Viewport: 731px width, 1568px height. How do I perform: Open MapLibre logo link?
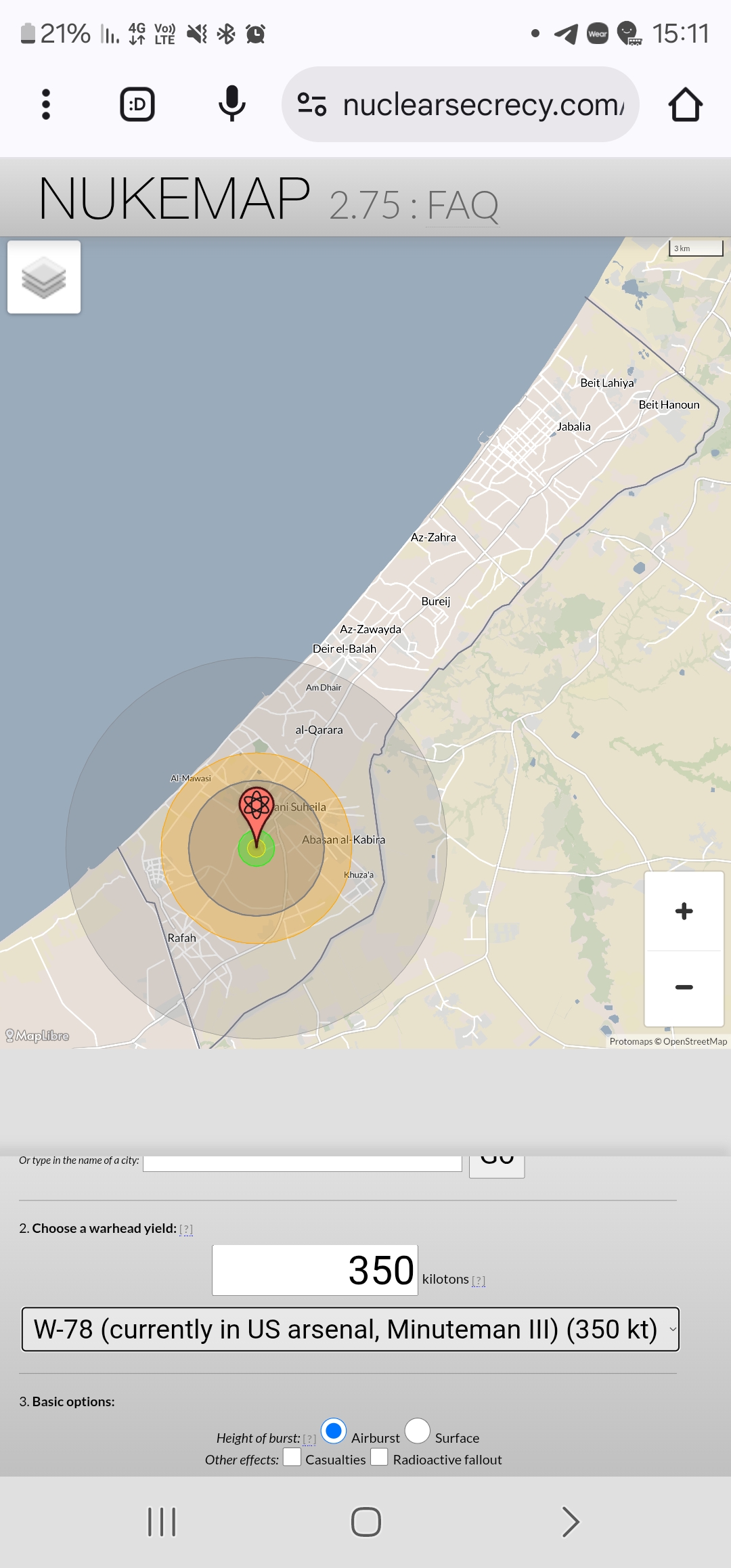click(x=37, y=1036)
